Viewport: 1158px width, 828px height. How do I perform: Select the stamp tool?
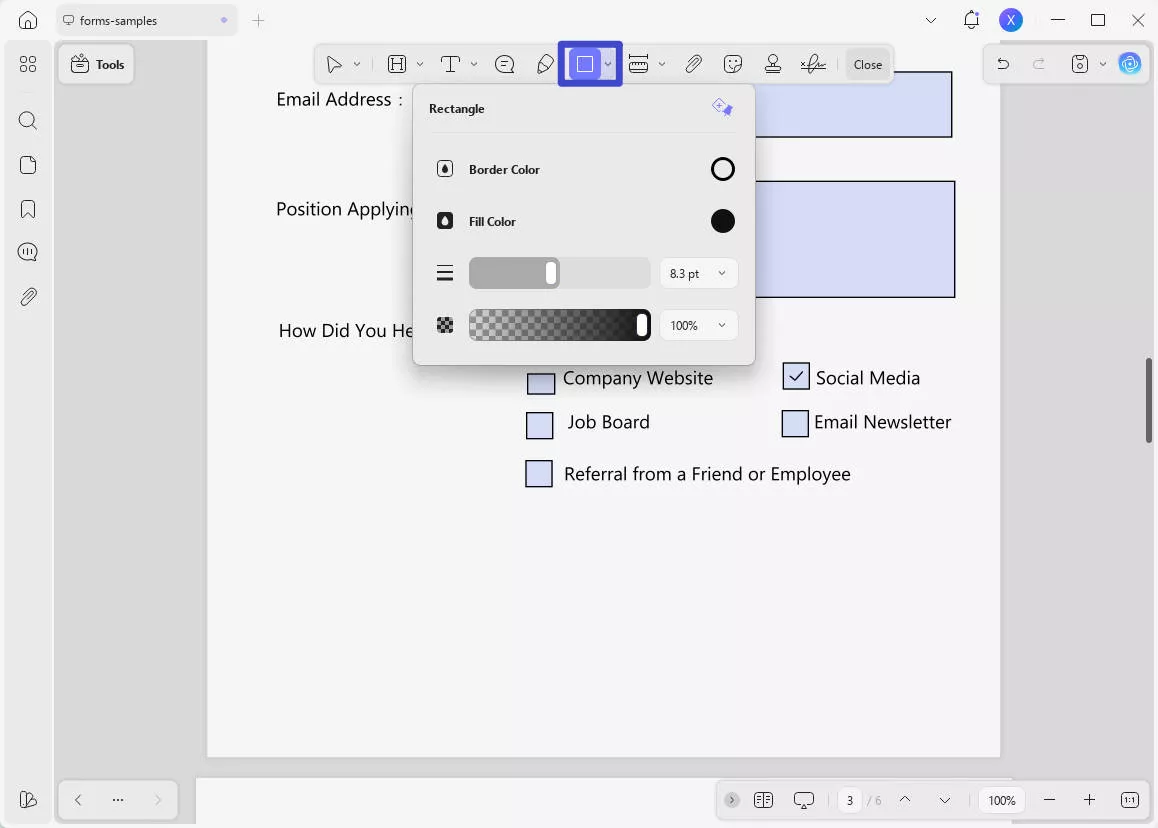772,63
